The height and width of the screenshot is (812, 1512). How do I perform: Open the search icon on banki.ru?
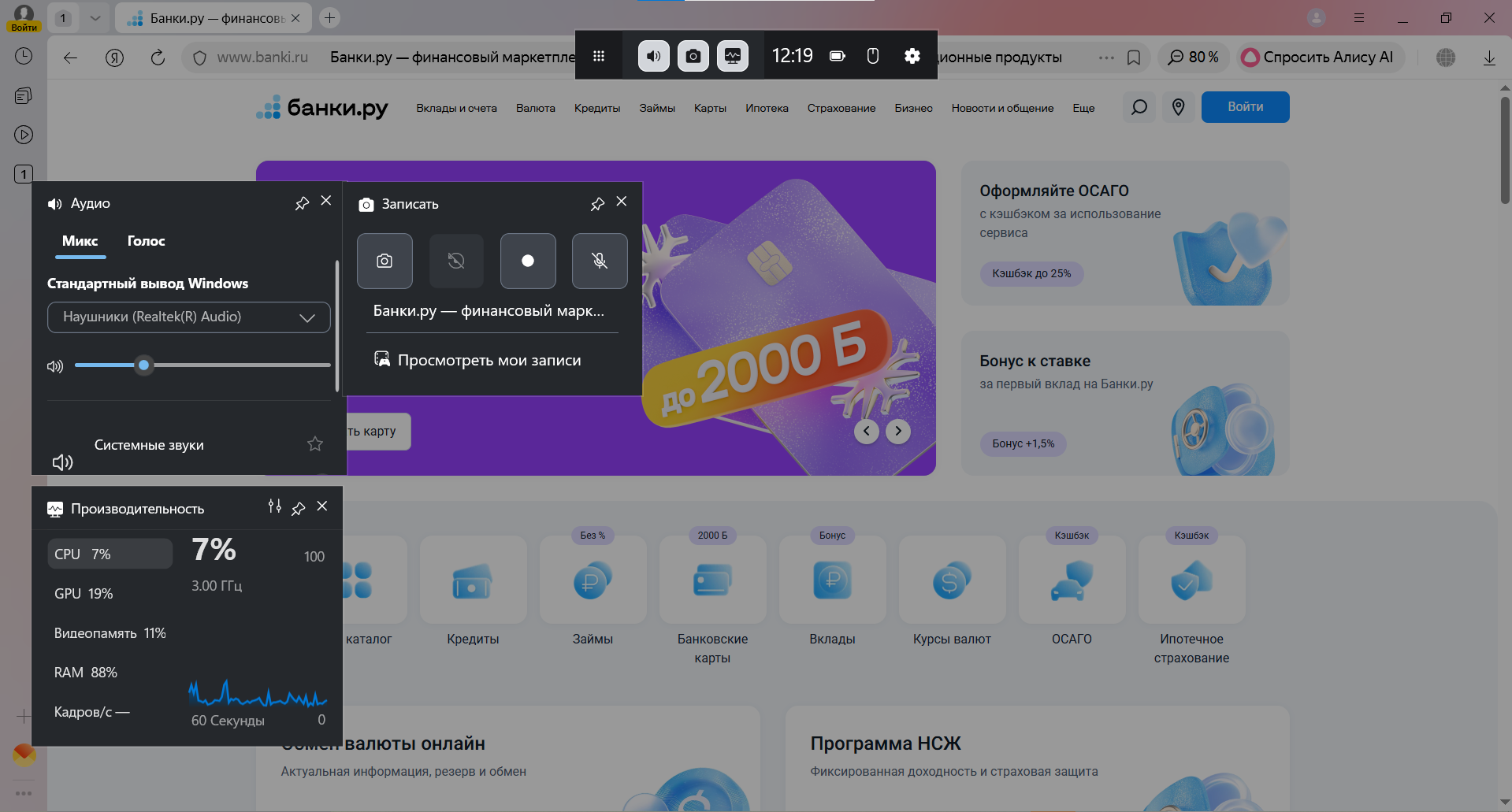[x=1139, y=107]
